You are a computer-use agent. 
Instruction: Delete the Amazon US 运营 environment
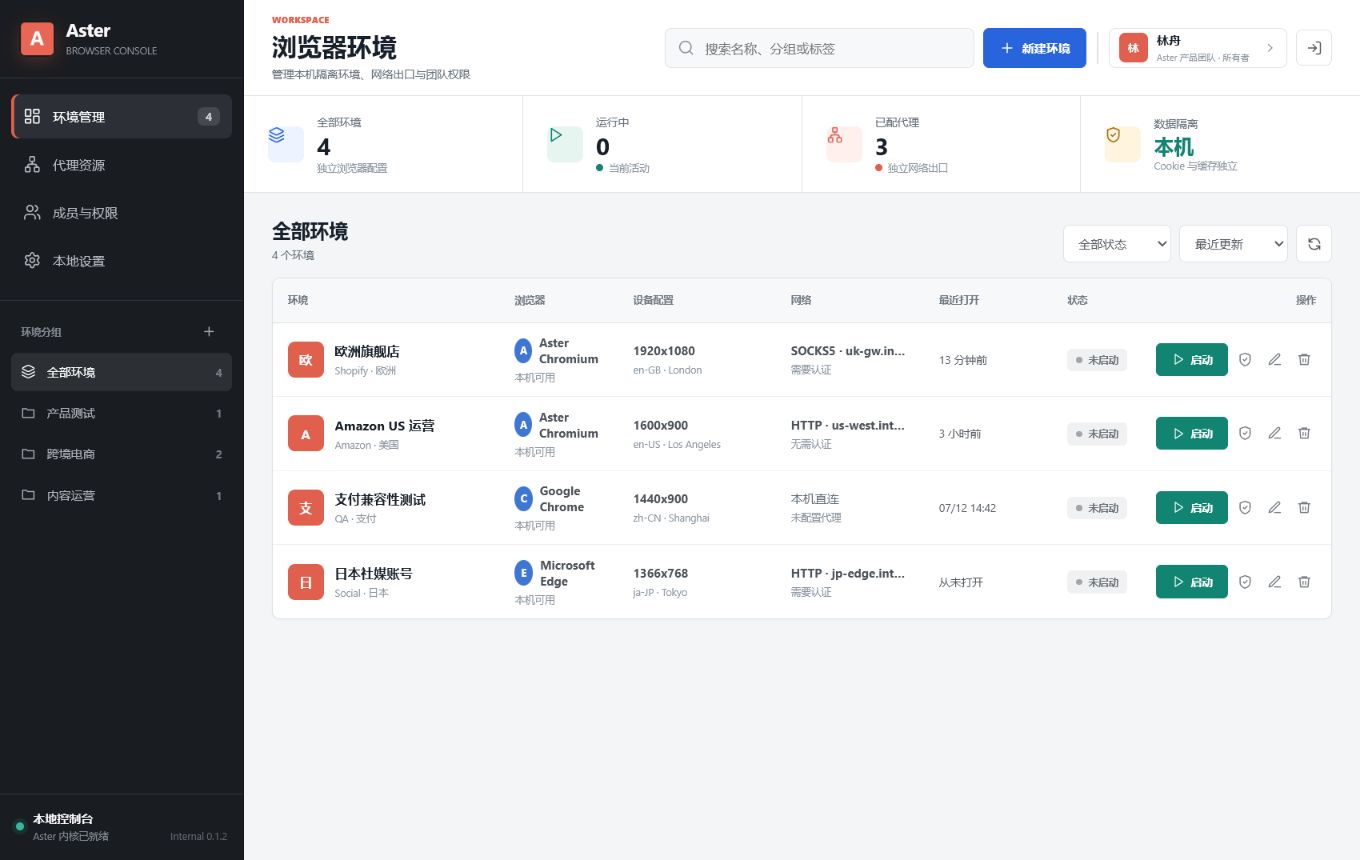pos(1304,433)
